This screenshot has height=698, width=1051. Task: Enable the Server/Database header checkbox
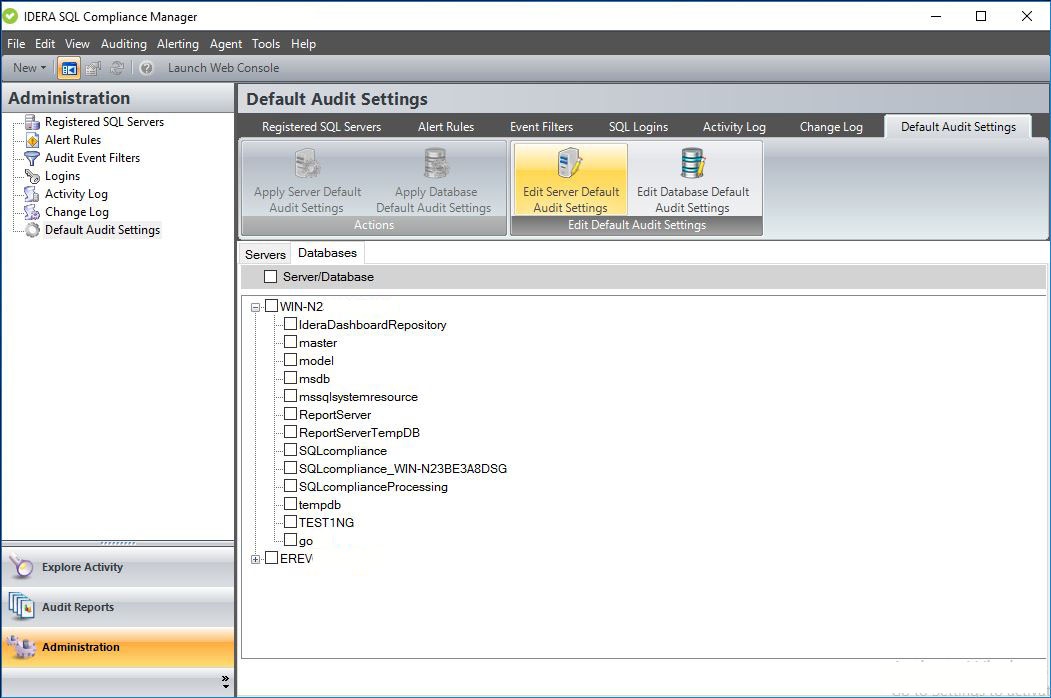271,277
